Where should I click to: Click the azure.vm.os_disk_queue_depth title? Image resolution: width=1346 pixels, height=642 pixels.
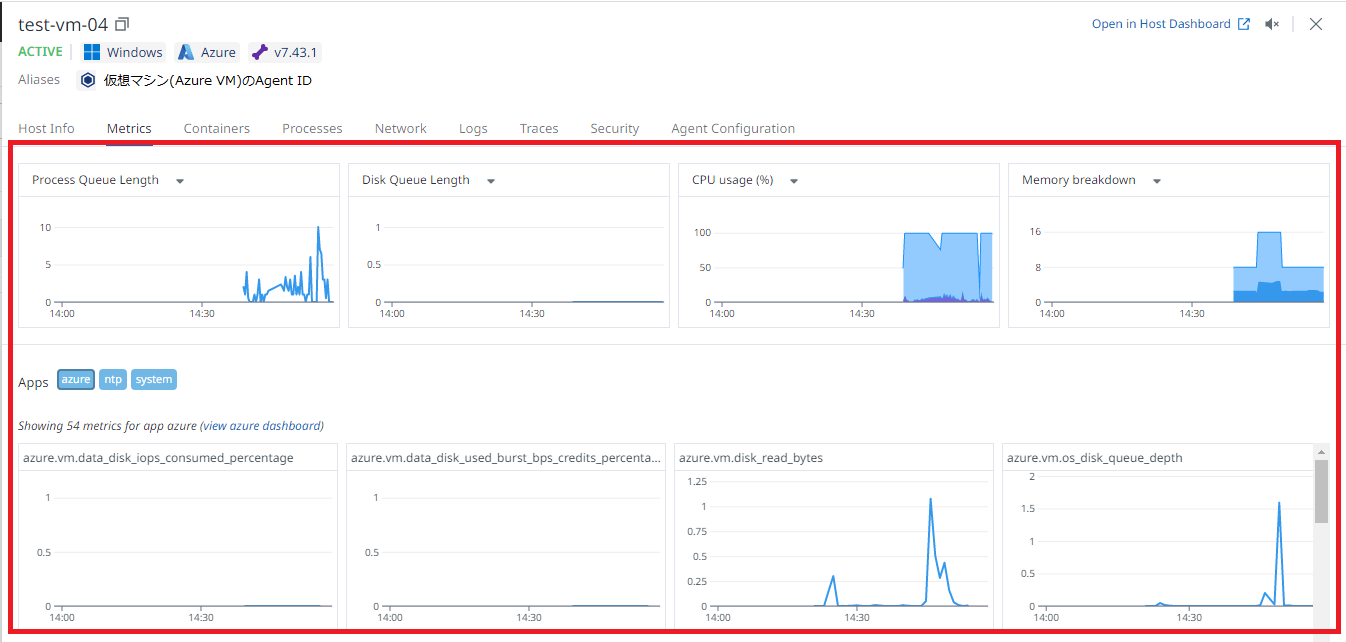[1095, 458]
